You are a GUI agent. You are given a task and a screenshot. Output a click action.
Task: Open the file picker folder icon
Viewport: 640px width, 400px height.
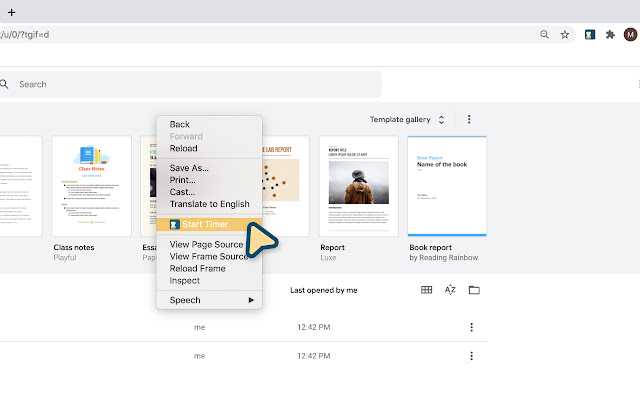pos(474,290)
